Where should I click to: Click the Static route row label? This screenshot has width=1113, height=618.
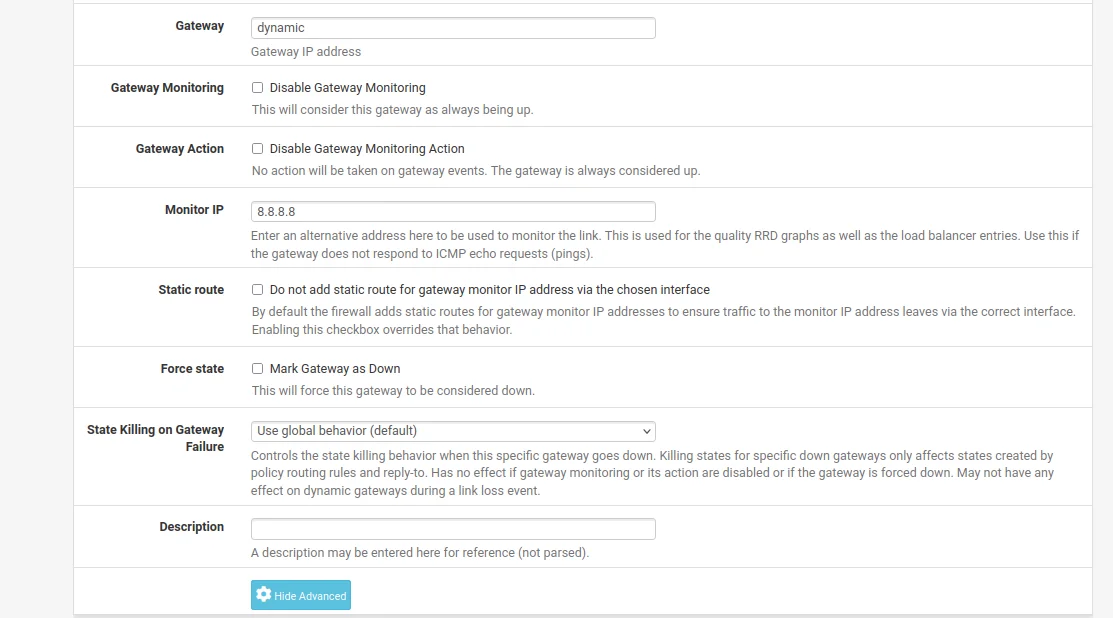click(x=191, y=290)
